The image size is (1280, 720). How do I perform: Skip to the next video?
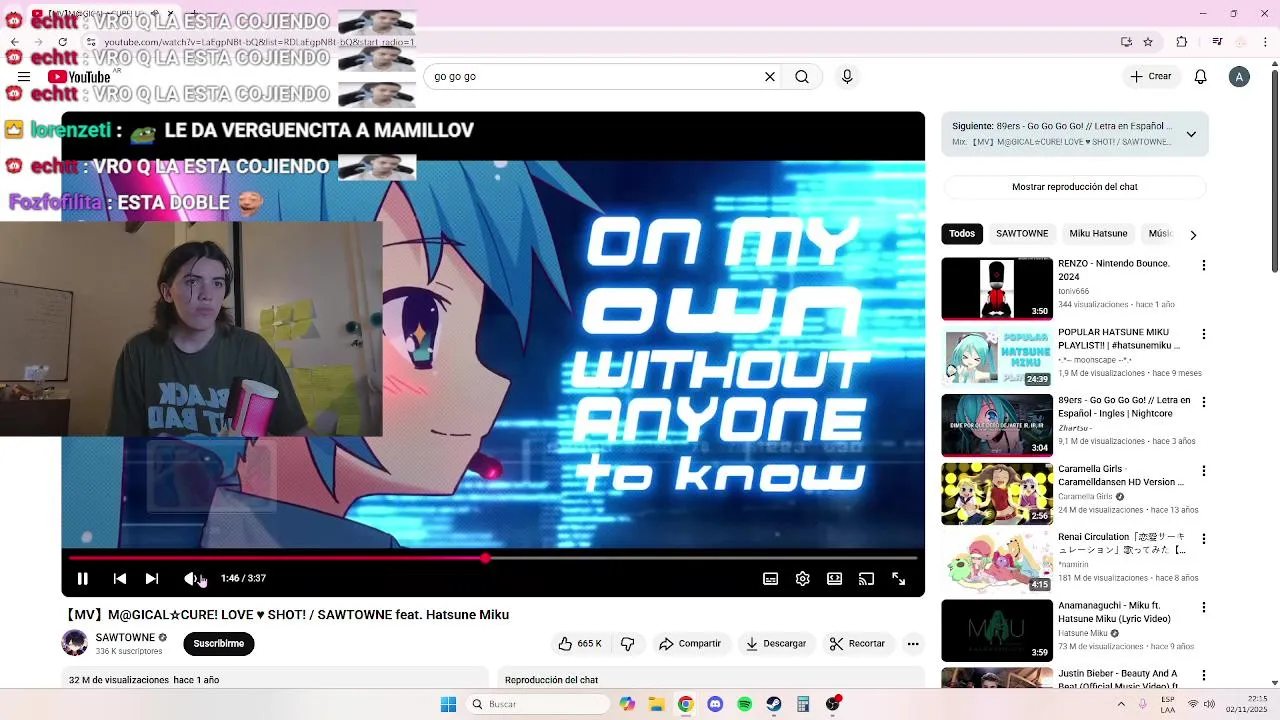[x=151, y=578]
